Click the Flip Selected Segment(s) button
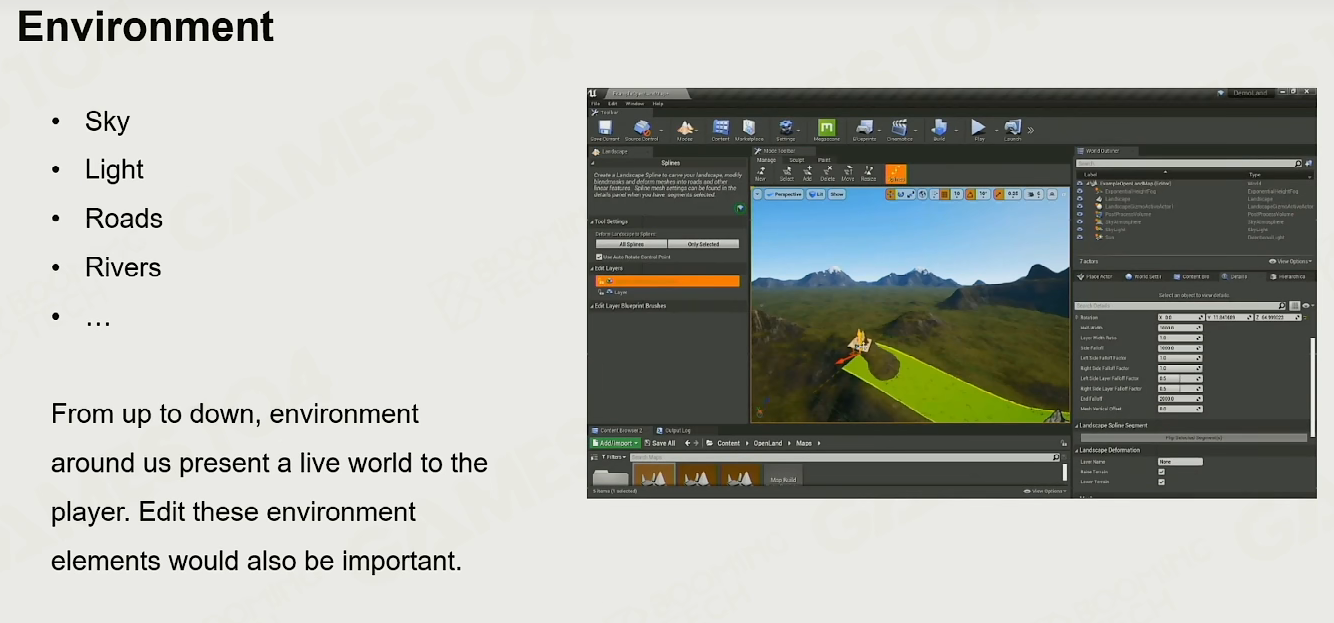This screenshot has width=1334, height=623. coord(1193,437)
